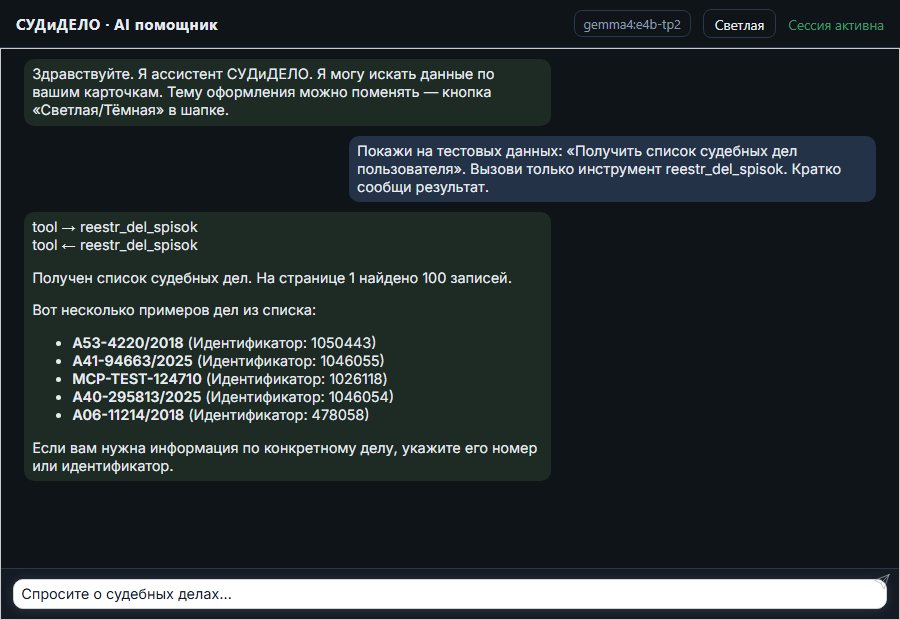Click the tool ← reestr_del_spisok response line

[115, 245]
